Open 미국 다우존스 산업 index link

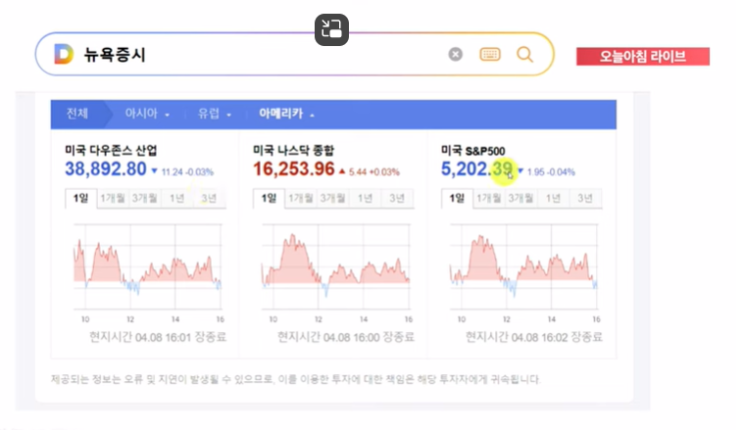pyautogui.click(x=111, y=151)
